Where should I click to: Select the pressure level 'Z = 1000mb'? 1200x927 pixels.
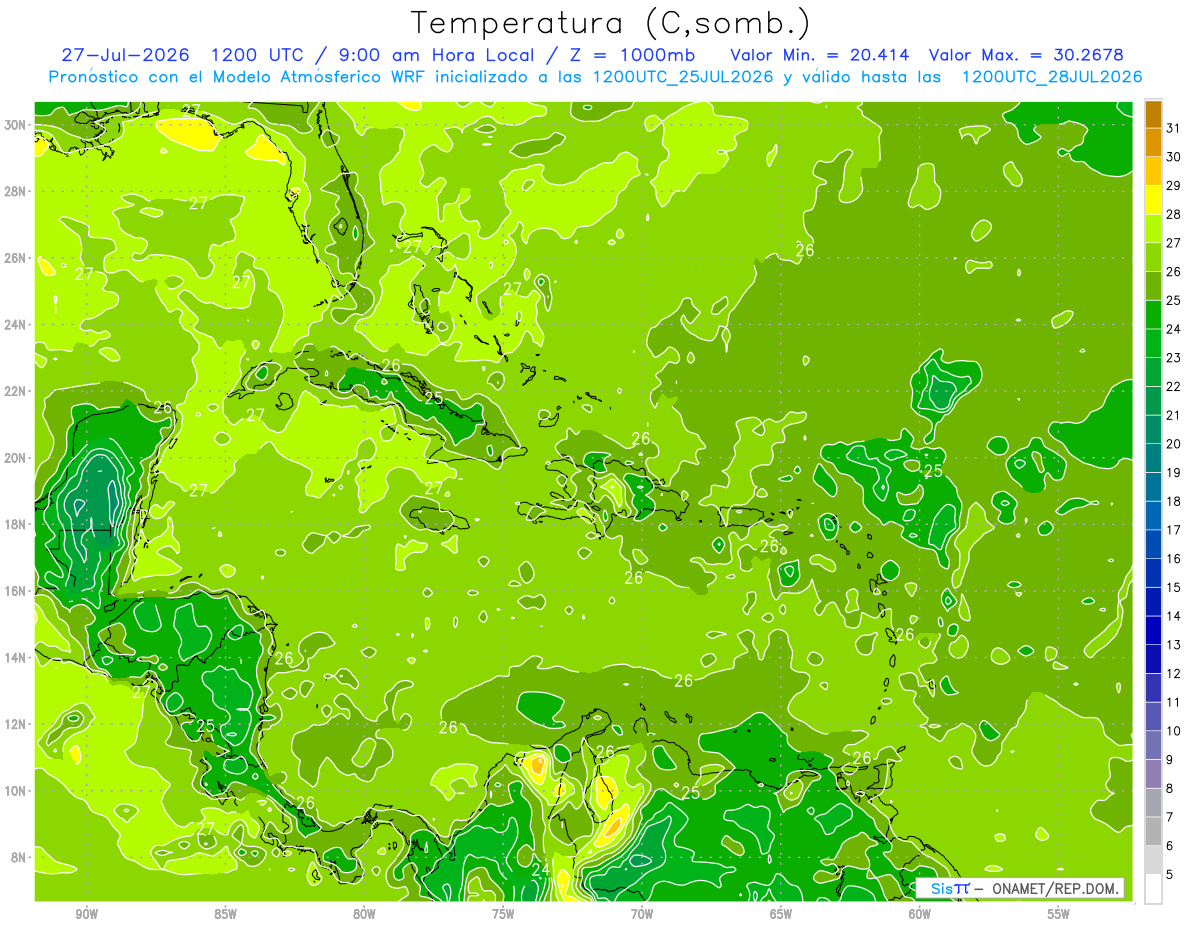[632, 55]
